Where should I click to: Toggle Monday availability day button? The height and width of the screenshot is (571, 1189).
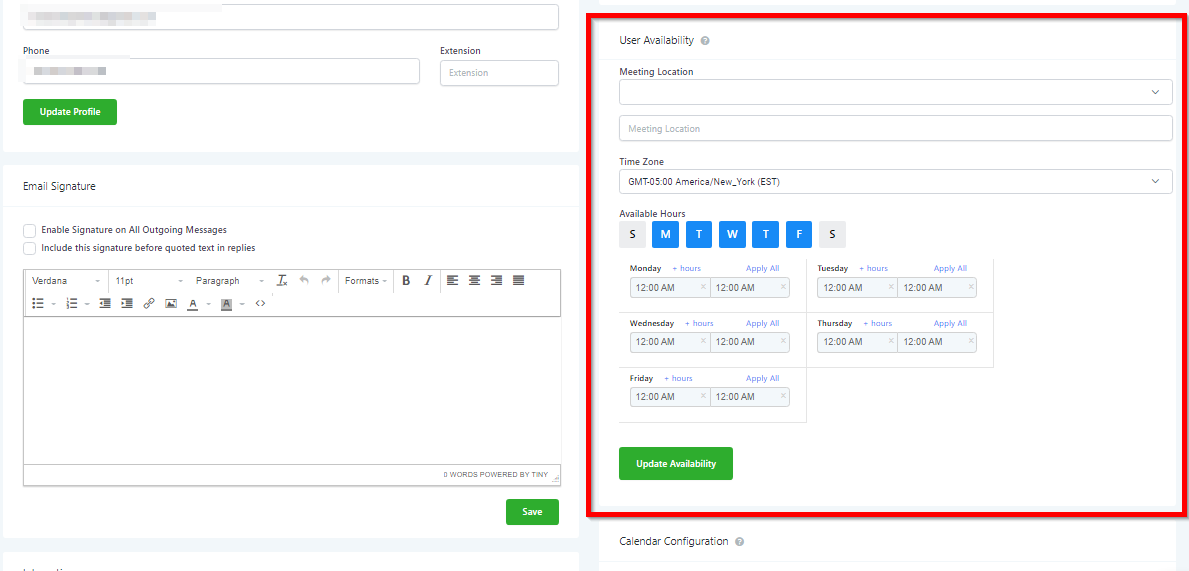click(x=665, y=234)
